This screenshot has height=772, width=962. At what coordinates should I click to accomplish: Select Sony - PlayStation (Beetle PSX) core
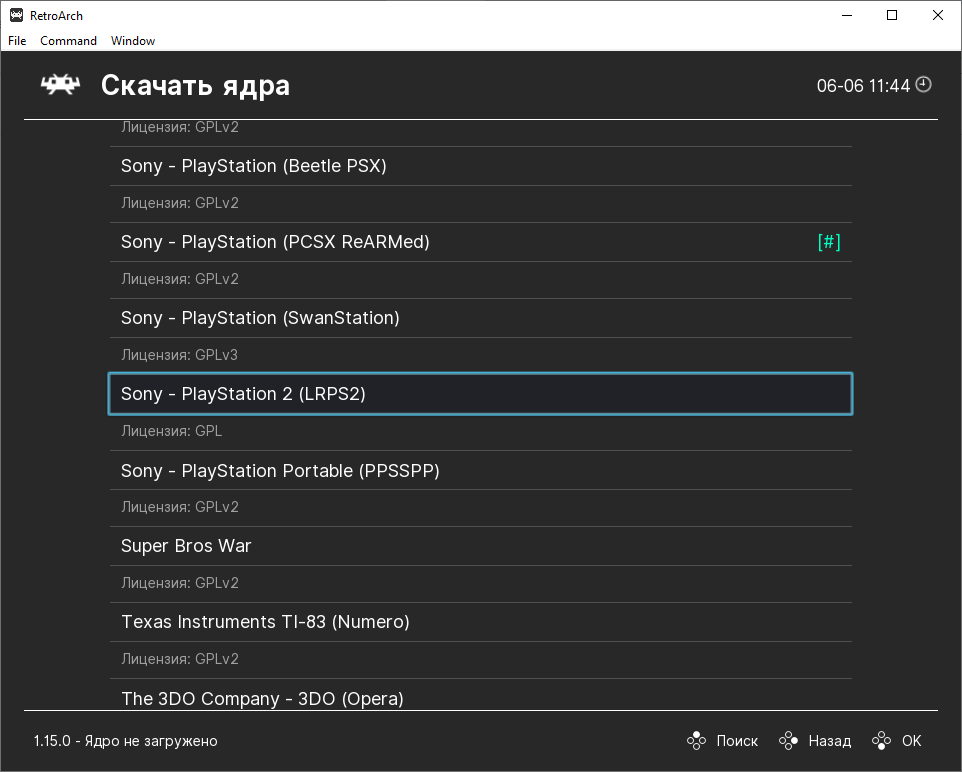[x=481, y=166]
